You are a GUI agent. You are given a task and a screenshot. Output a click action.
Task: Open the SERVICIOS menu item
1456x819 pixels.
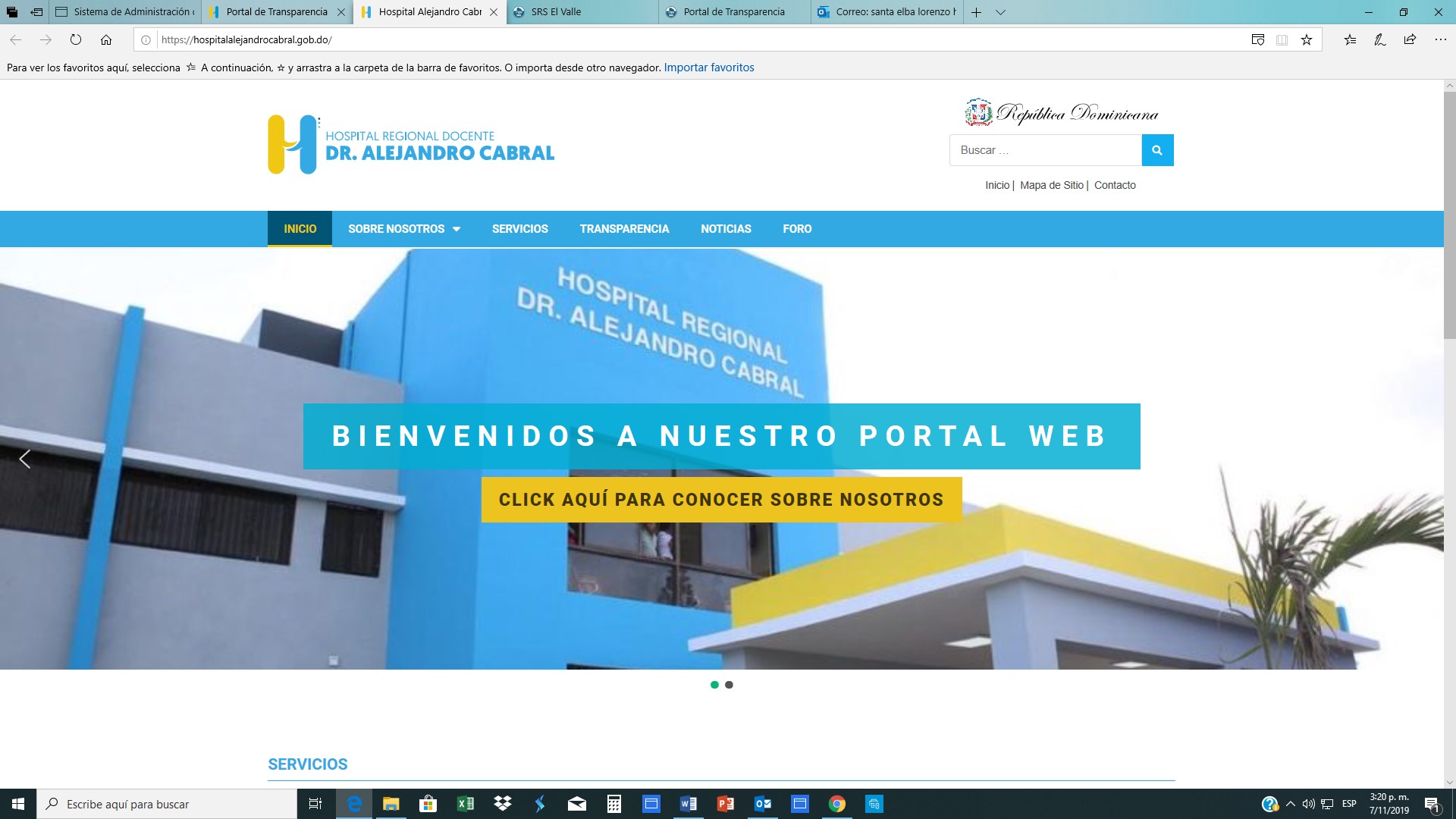click(x=520, y=229)
